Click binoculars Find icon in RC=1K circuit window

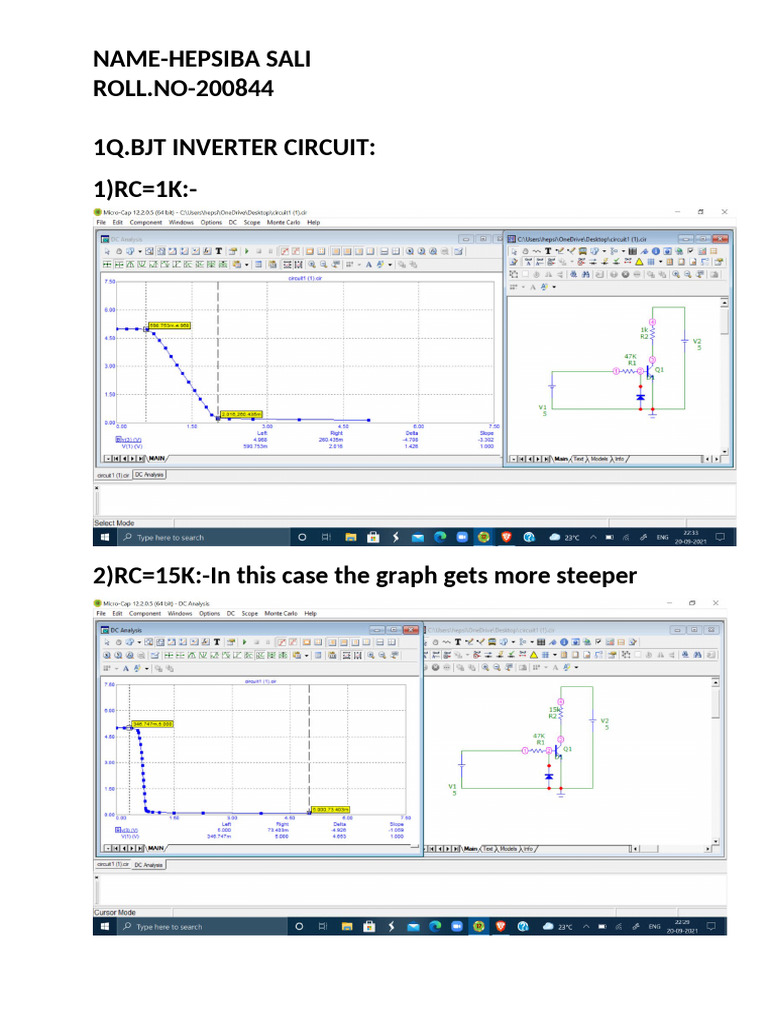[x=586, y=274]
